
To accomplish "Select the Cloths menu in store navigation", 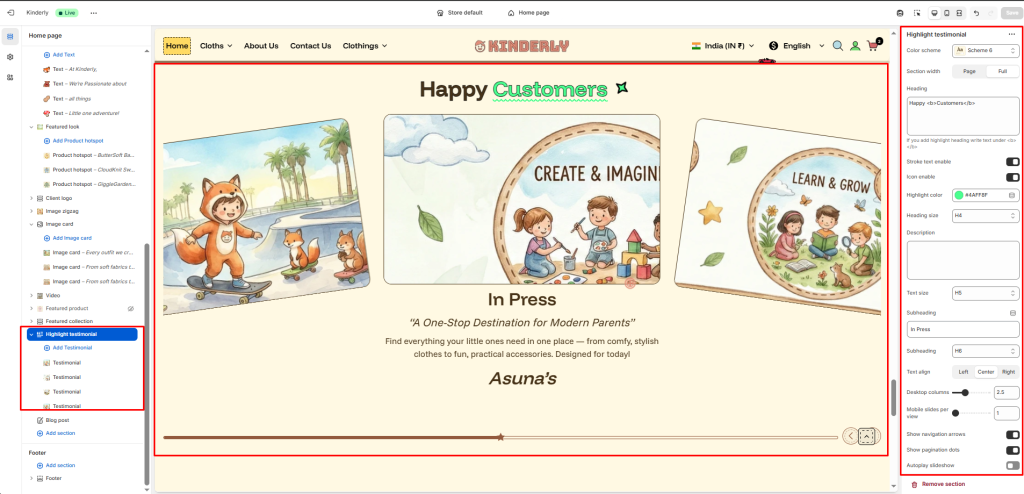I will coord(215,46).
